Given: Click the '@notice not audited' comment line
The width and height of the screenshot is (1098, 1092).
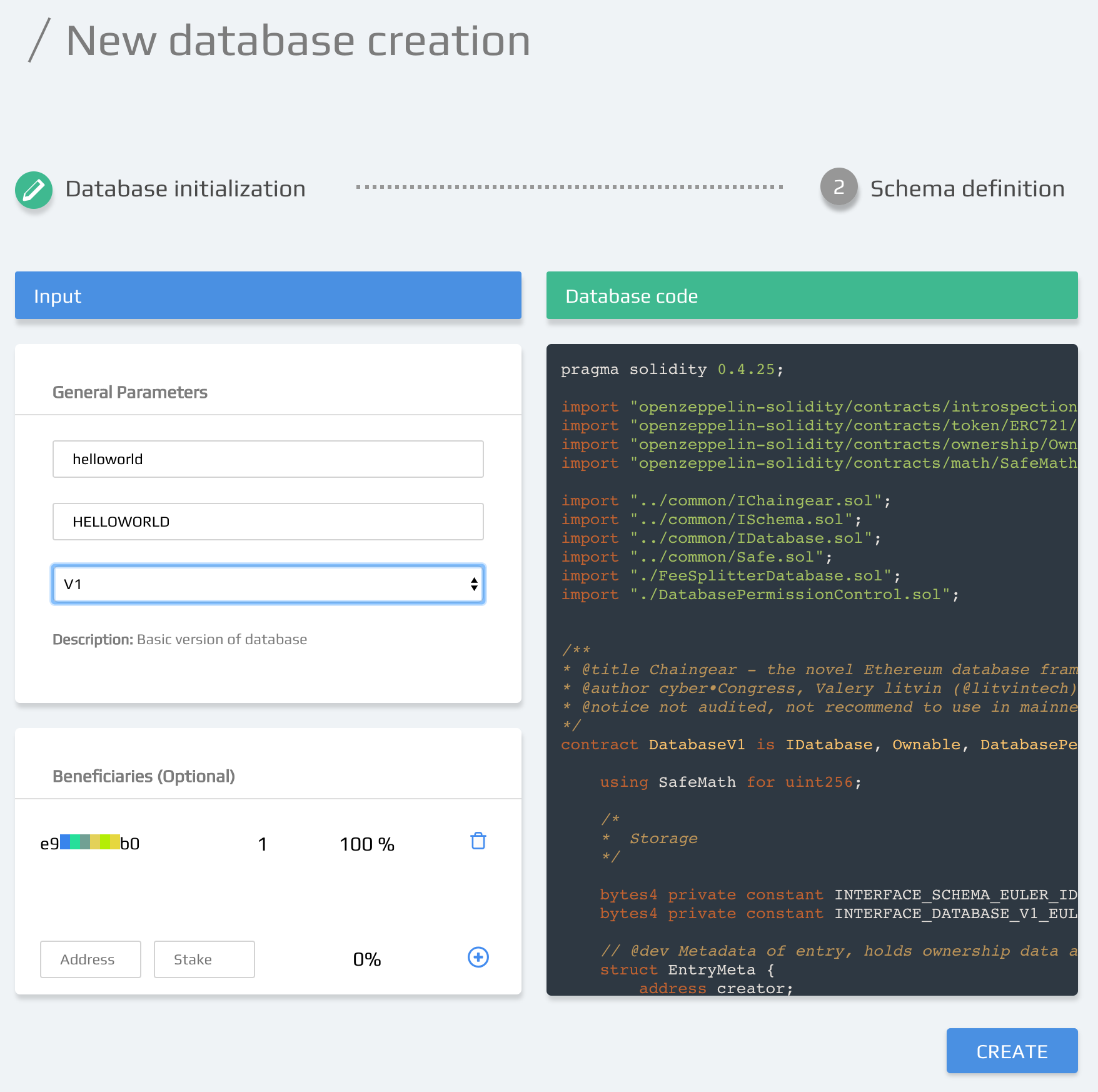Looking at the screenshot, I should click(x=819, y=707).
